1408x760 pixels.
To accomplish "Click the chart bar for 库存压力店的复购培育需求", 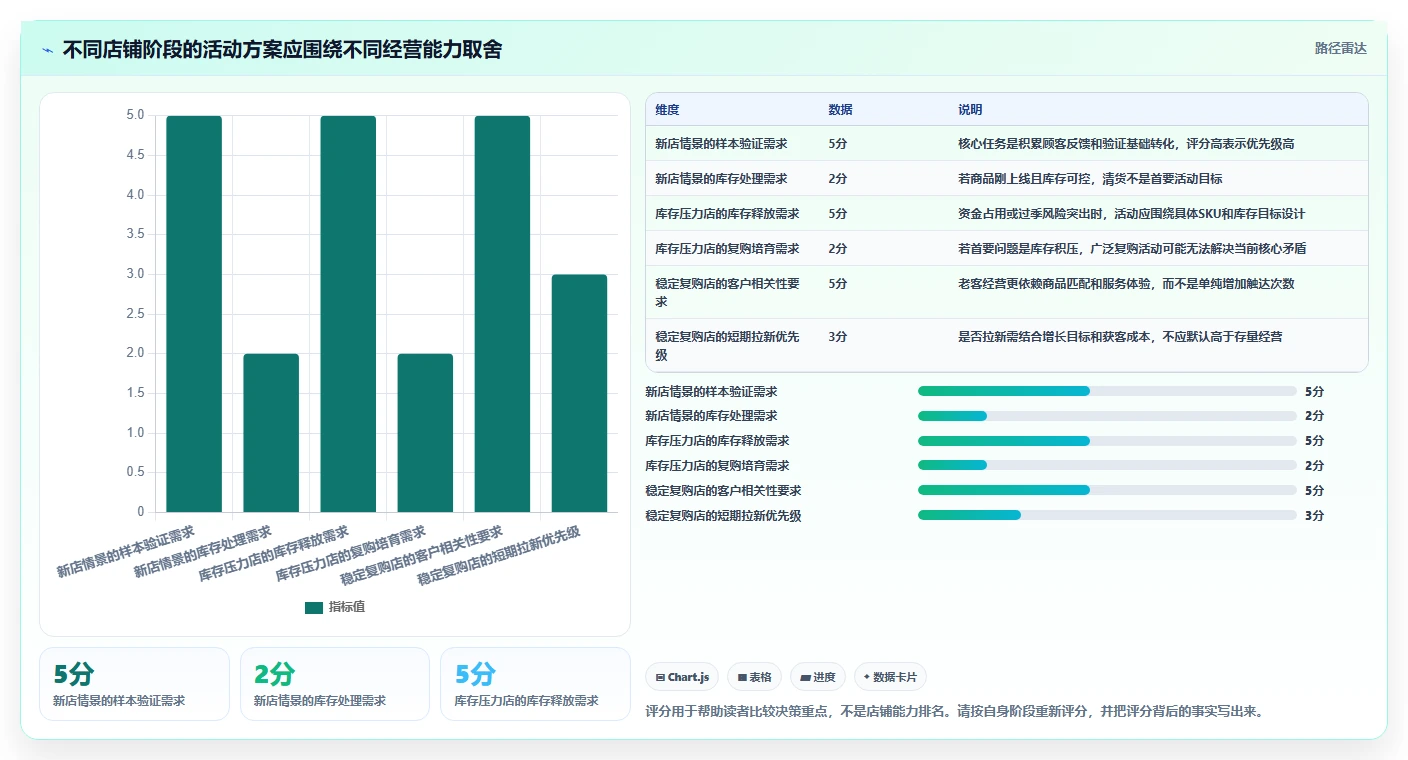I will (x=425, y=433).
